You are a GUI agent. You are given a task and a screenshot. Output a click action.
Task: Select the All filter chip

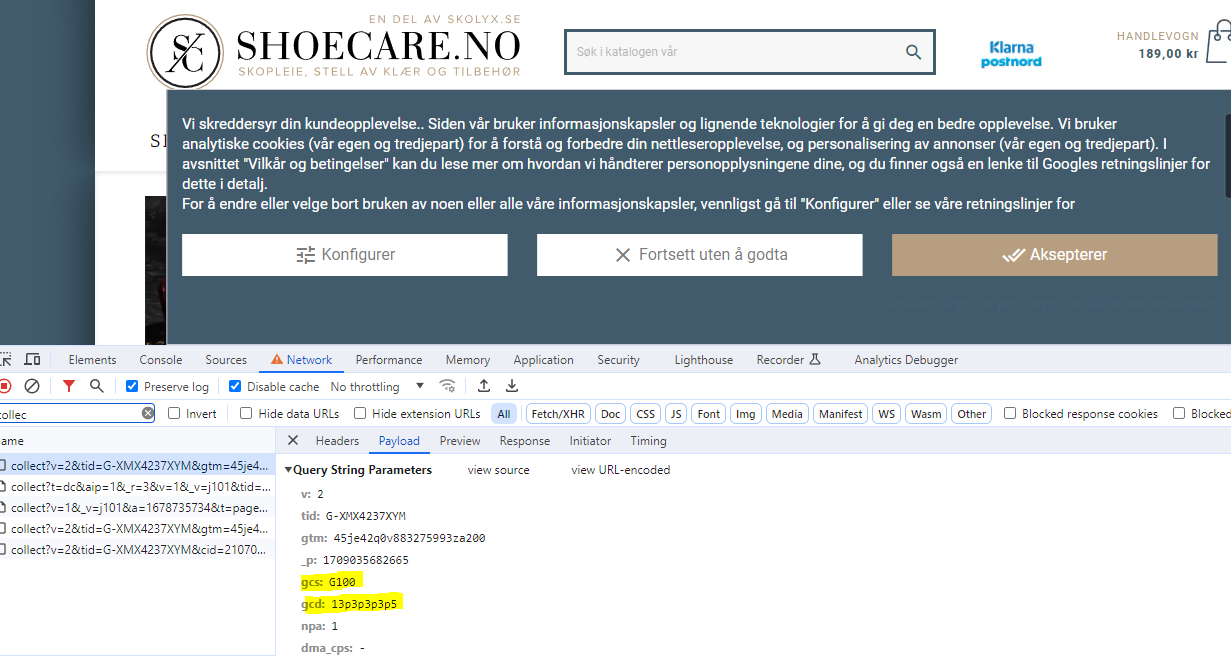[504, 414]
